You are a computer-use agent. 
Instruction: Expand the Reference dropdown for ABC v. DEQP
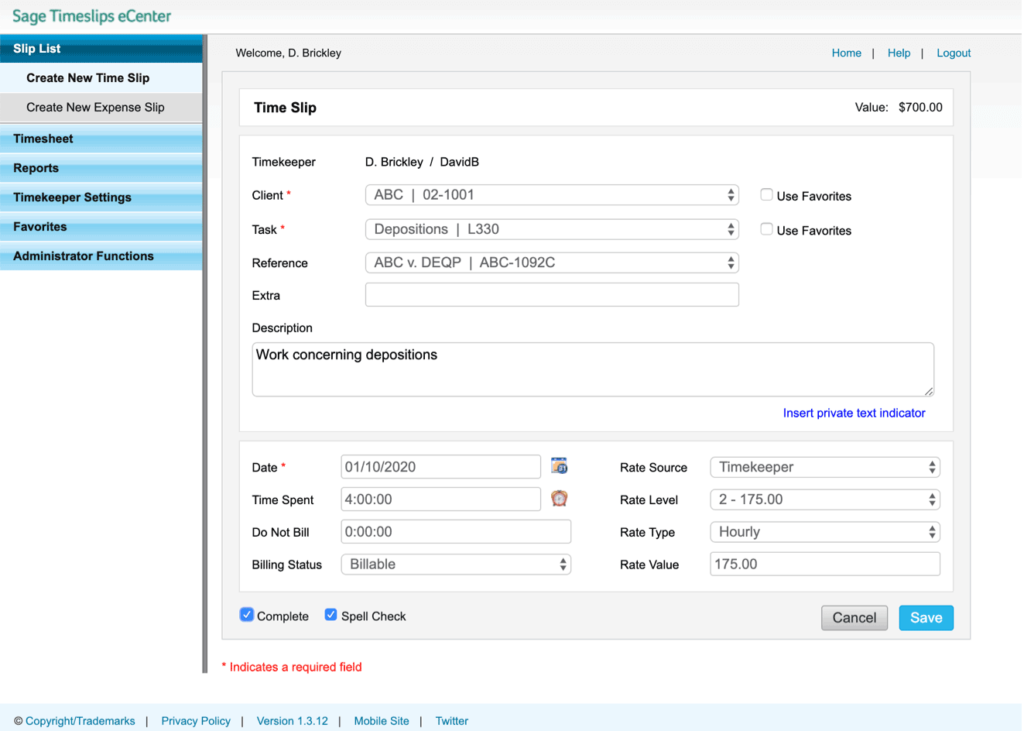click(x=551, y=262)
